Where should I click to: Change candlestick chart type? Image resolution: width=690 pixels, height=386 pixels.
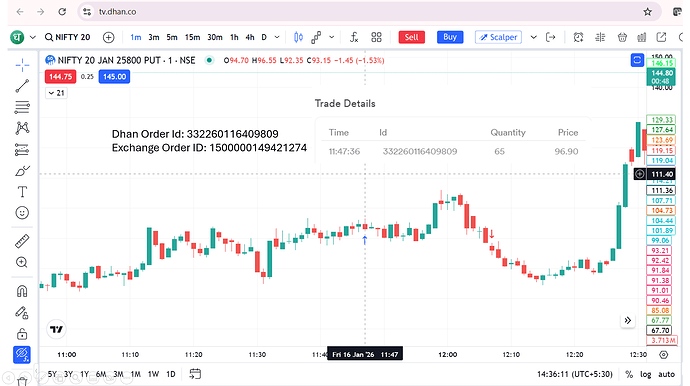pos(298,37)
